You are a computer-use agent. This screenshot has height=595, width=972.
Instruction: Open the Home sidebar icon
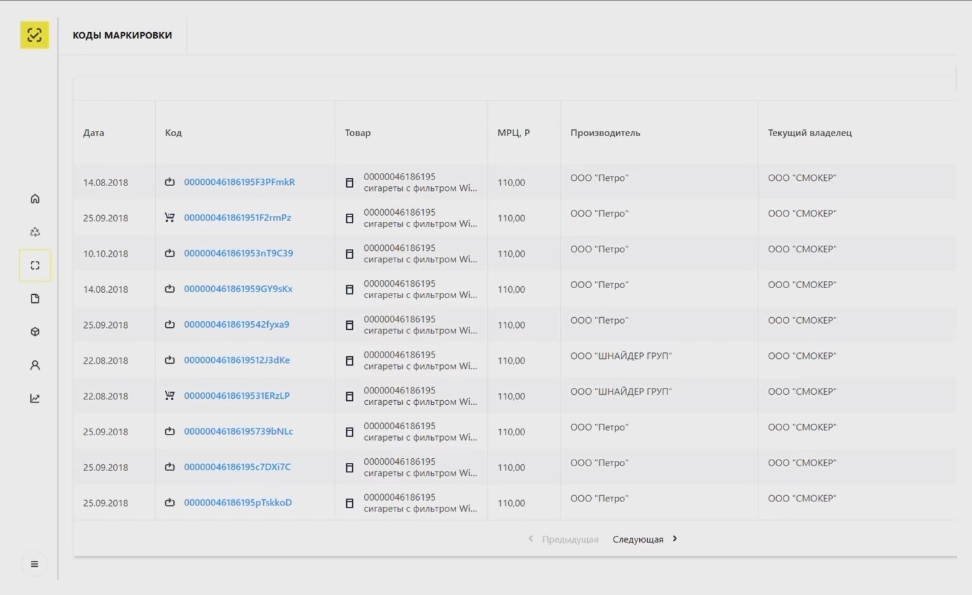pyautogui.click(x=35, y=199)
